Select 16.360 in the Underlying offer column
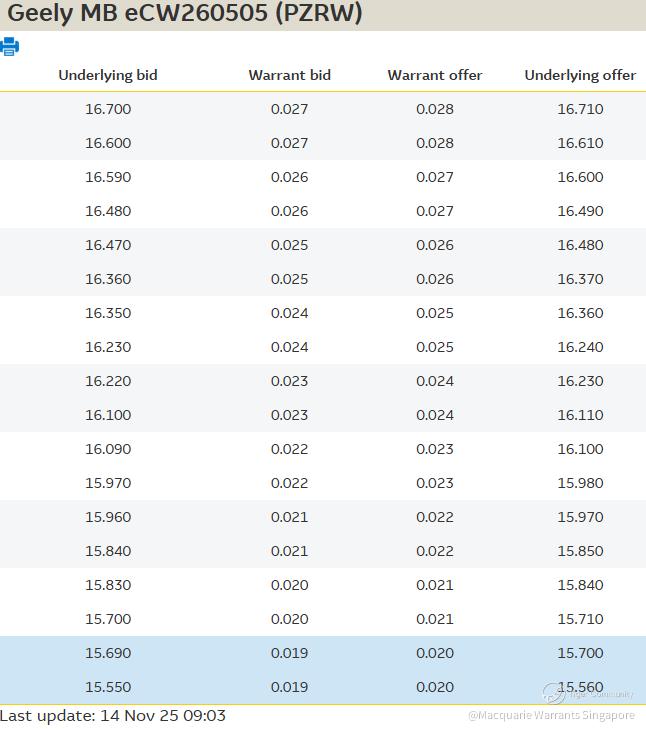The image size is (646, 729). 580,313
